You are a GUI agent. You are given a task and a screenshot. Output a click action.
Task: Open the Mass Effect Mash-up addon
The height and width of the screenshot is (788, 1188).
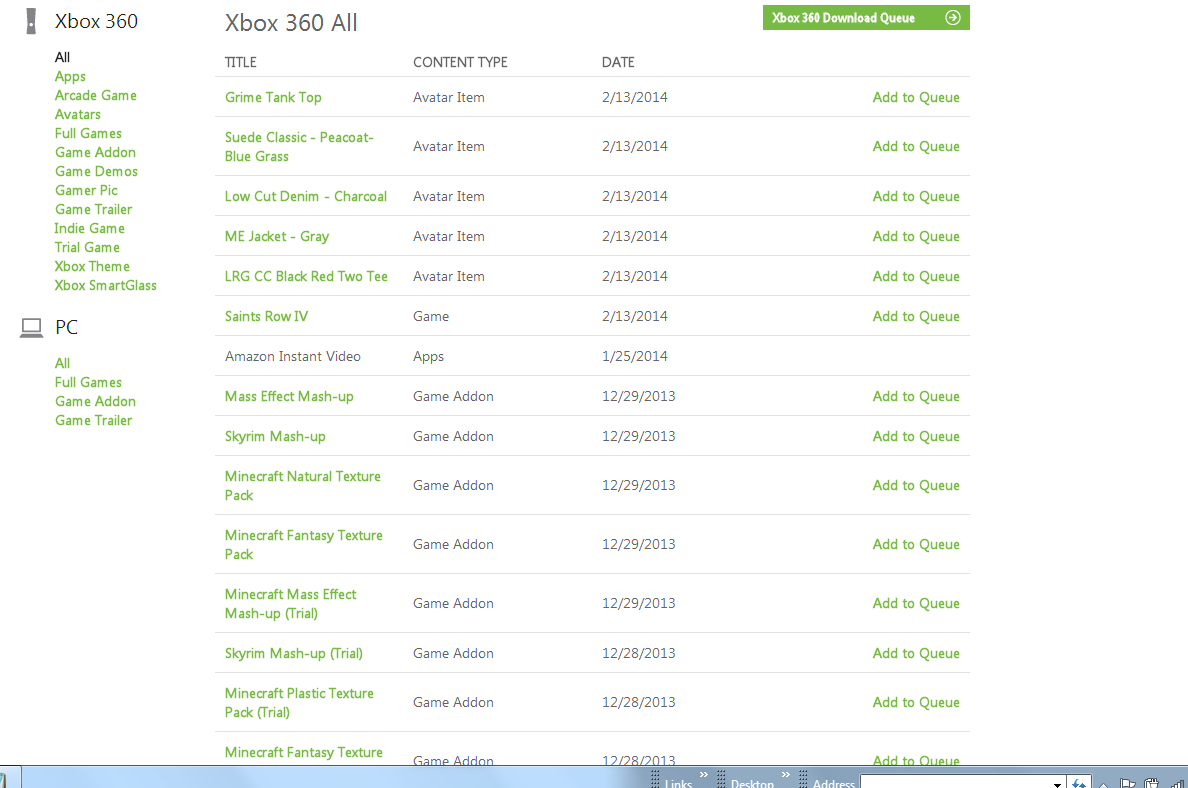pos(289,397)
